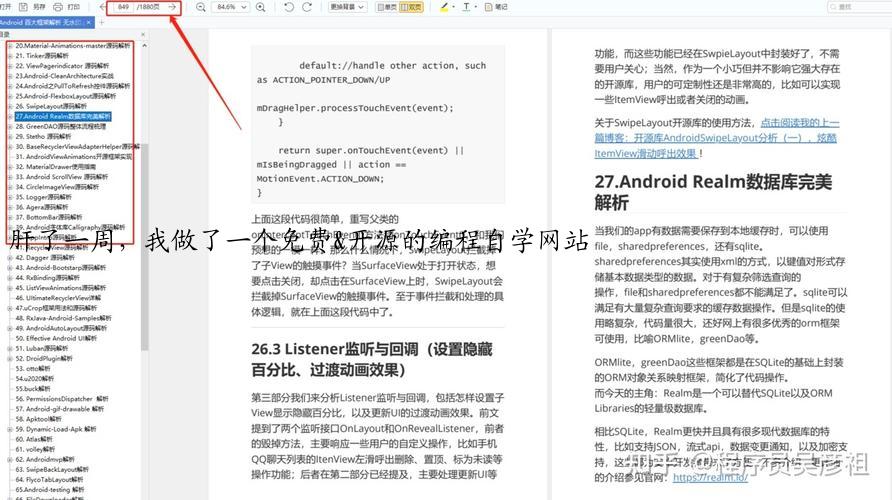Click the page number input field

pos(123,7)
